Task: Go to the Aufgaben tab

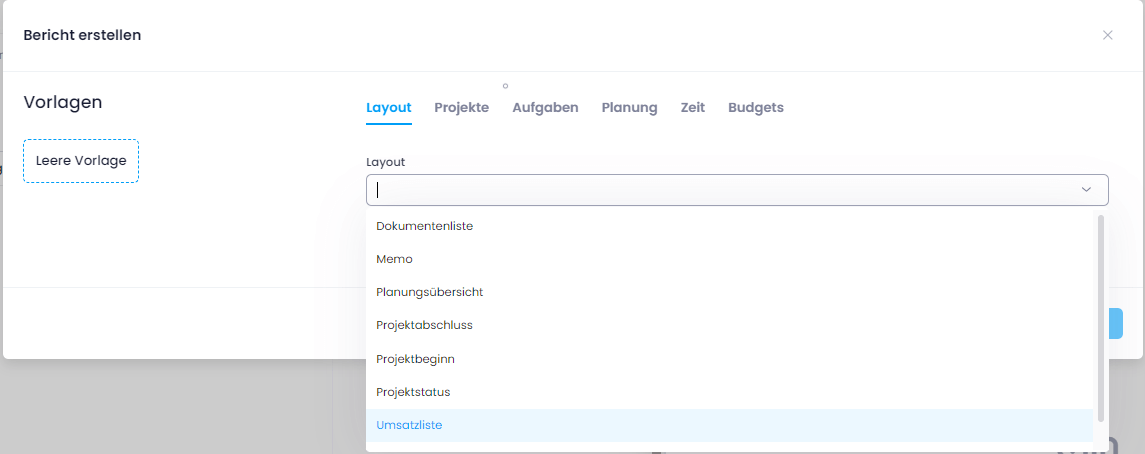Action: pos(545,108)
